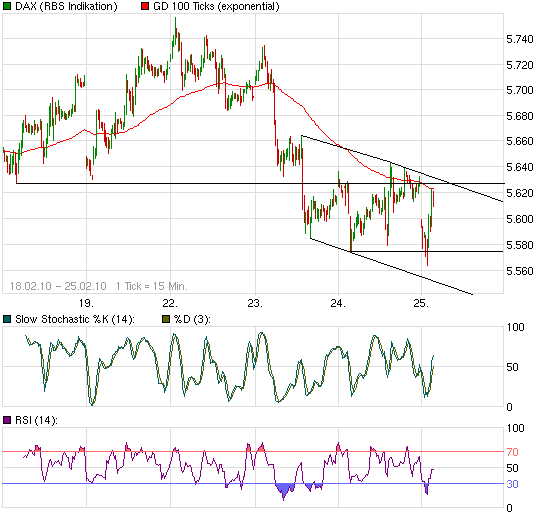Click the 50 label on RSI axis
545x516 pixels.
point(512,468)
